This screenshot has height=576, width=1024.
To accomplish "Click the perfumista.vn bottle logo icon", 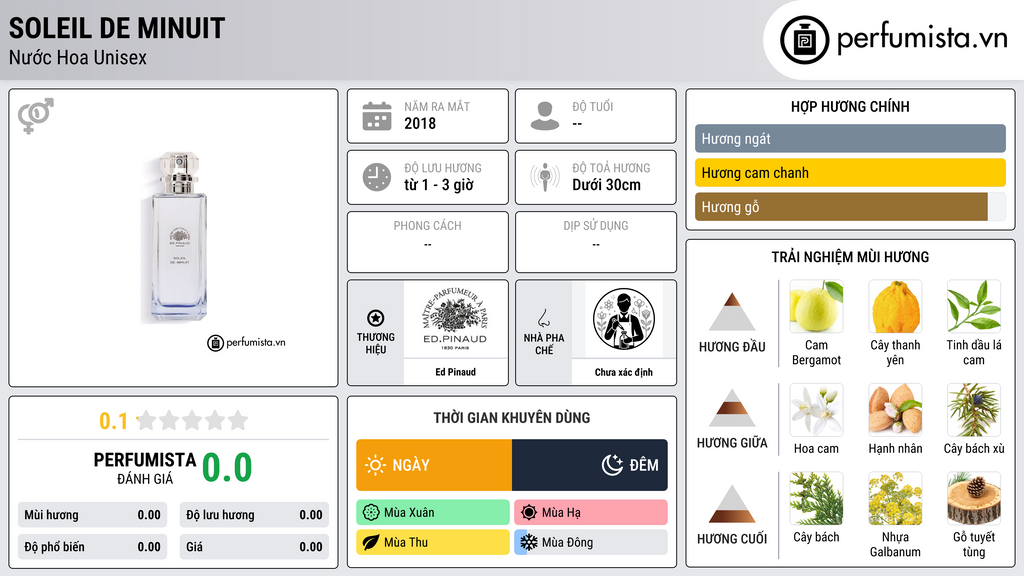I will (805, 40).
